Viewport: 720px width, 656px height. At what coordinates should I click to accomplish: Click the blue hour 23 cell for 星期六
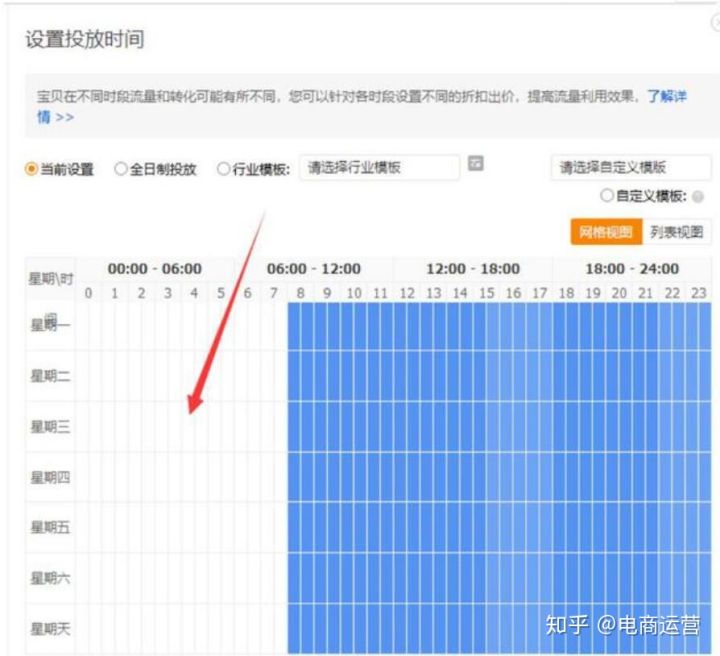pyautogui.click(x=699, y=578)
